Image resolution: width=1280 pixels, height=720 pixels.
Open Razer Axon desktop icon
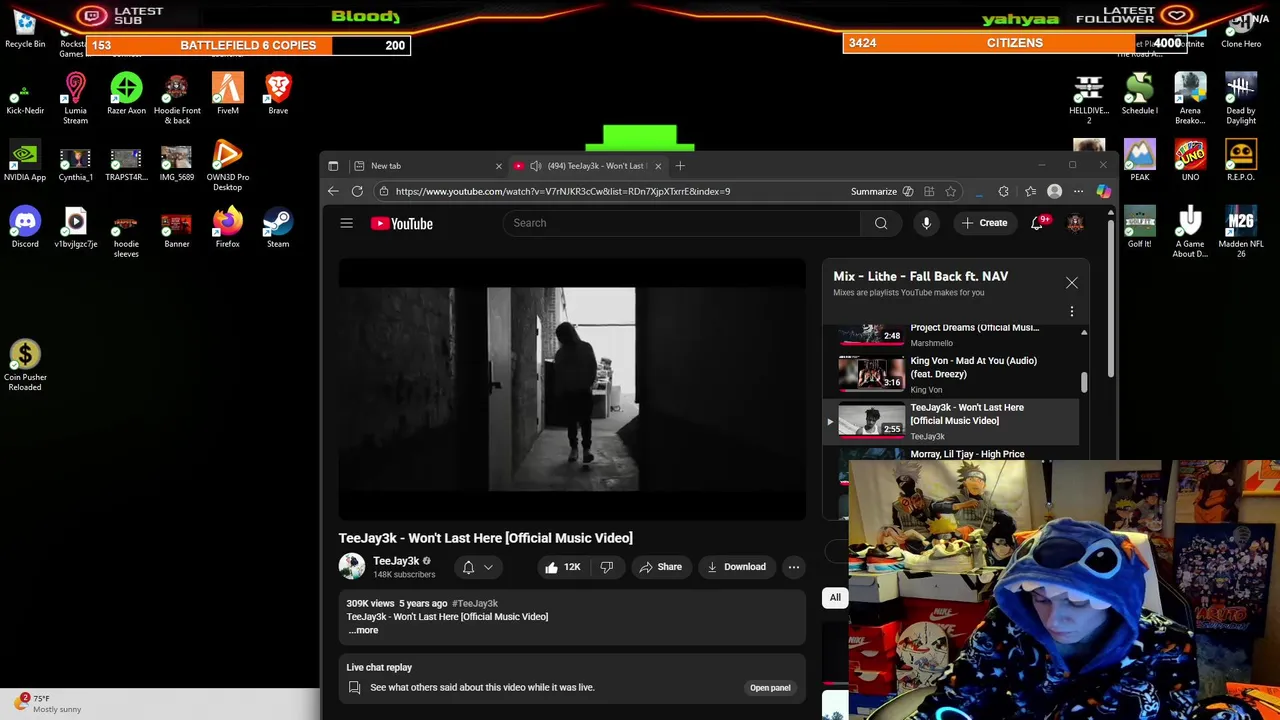(x=126, y=94)
